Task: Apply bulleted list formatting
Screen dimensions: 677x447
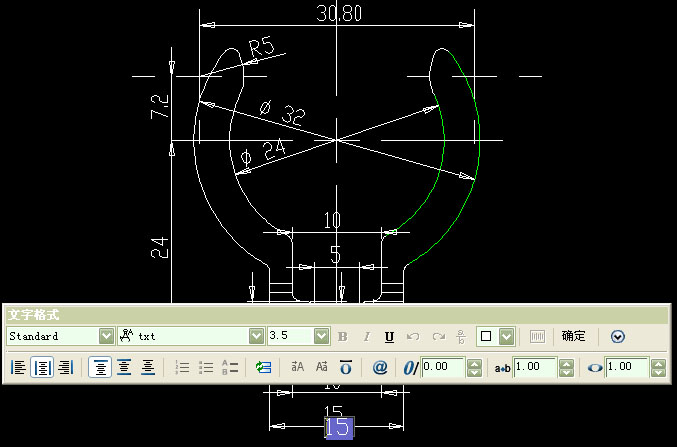Action: [x=206, y=368]
